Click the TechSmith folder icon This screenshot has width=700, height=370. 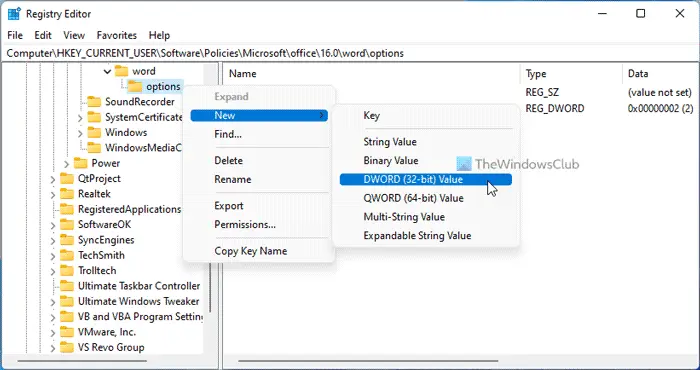[67, 255]
